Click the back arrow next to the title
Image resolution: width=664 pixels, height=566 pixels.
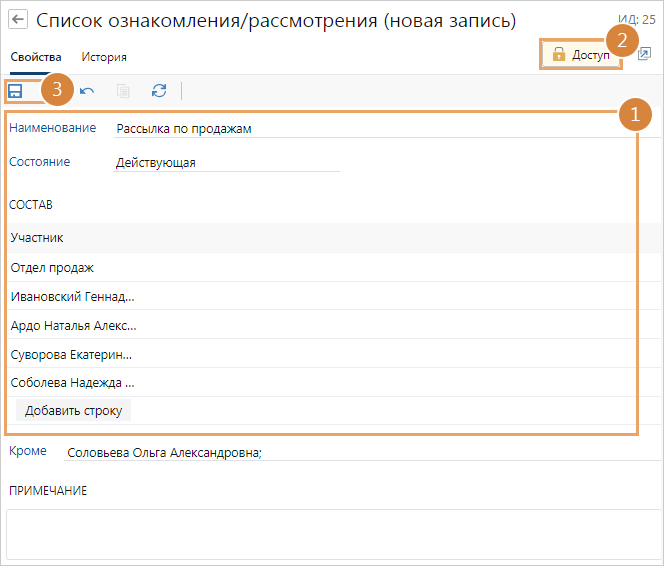(17, 20)
